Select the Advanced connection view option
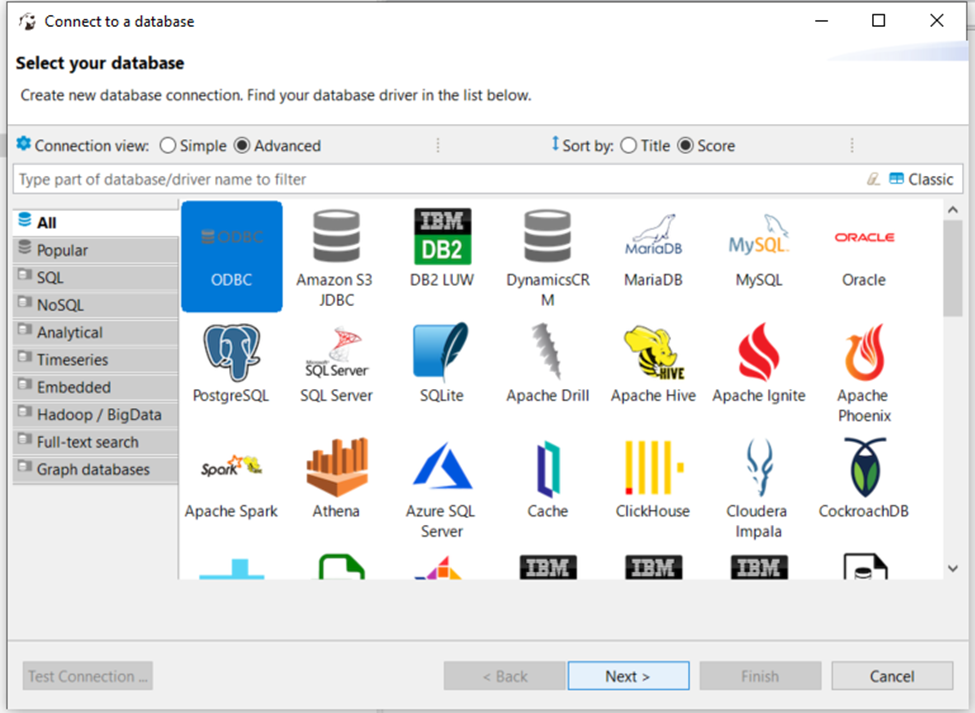This screenshot has height=713, width=975. tap(242, 146)
